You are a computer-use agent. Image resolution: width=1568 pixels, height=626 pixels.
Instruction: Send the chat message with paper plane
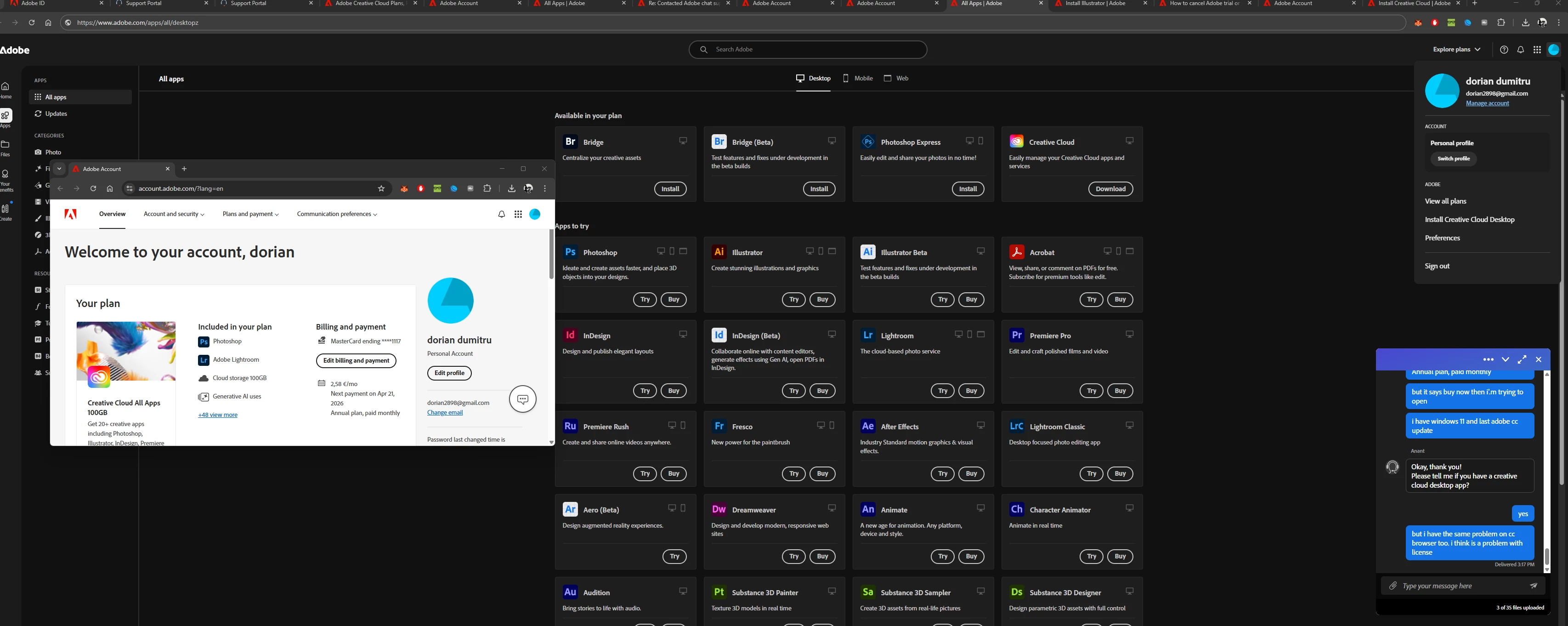(x=1533, y=586)
